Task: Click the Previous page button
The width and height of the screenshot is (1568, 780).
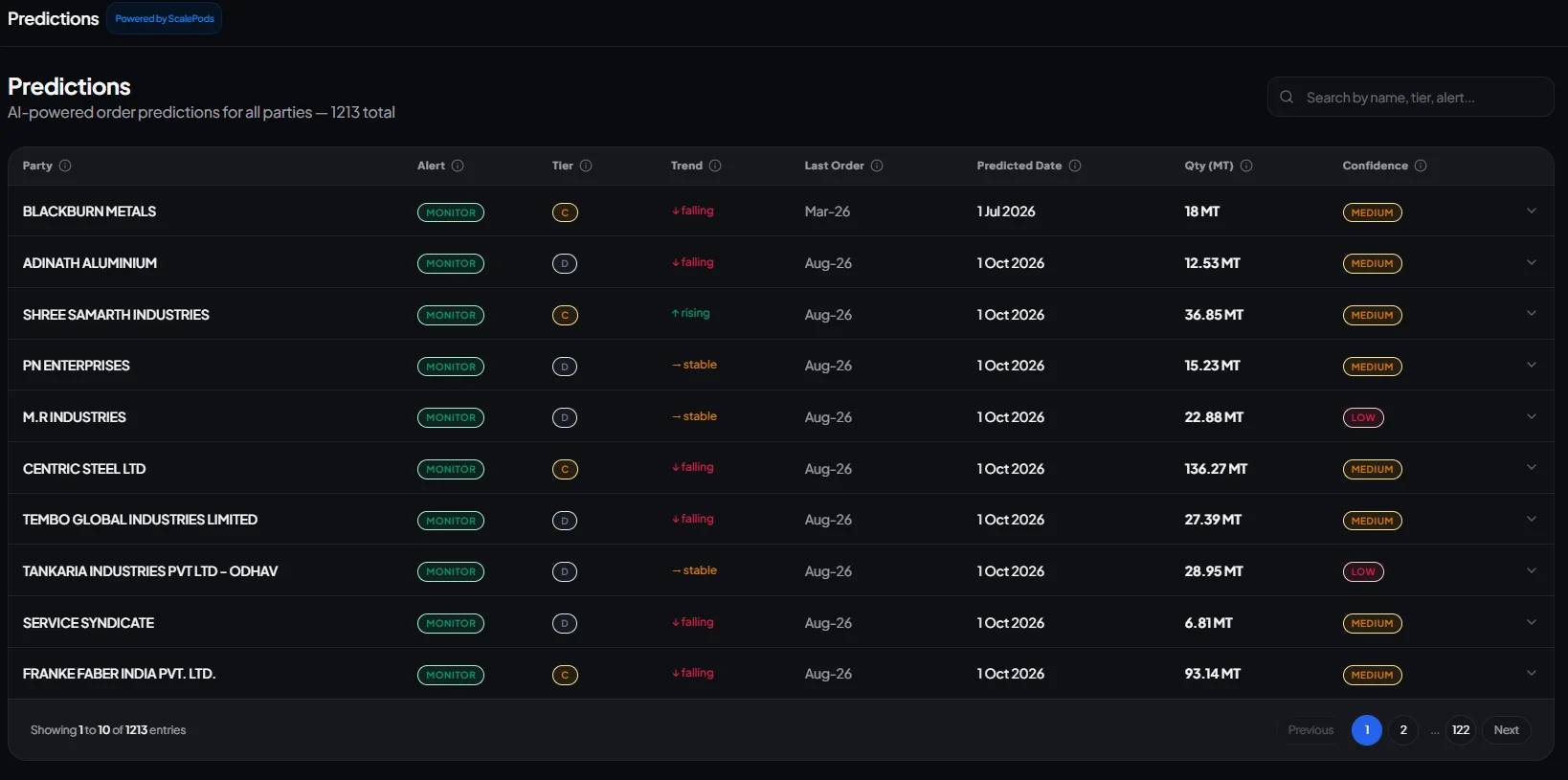Action: 1310,730
